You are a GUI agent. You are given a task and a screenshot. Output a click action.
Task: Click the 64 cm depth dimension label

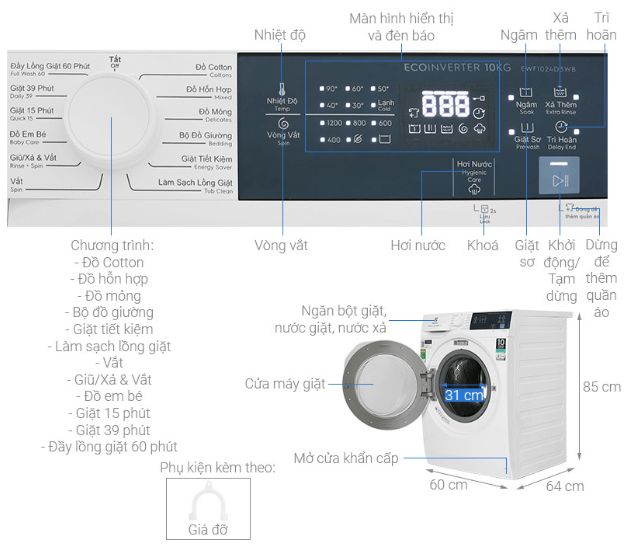565,486
